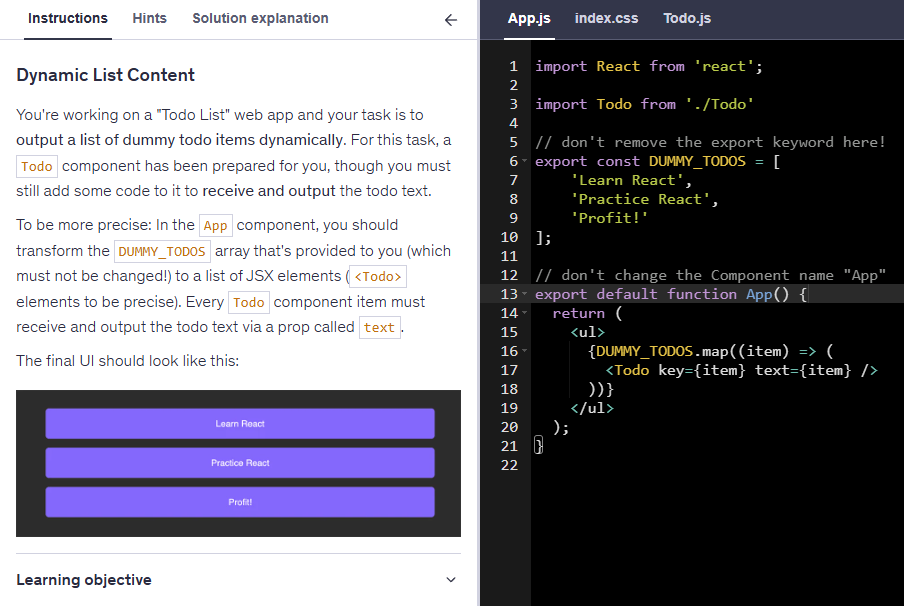Place cursor on empty line 22
The height and width of the screenshot is (606, 904).
click(x=600, y=465)
